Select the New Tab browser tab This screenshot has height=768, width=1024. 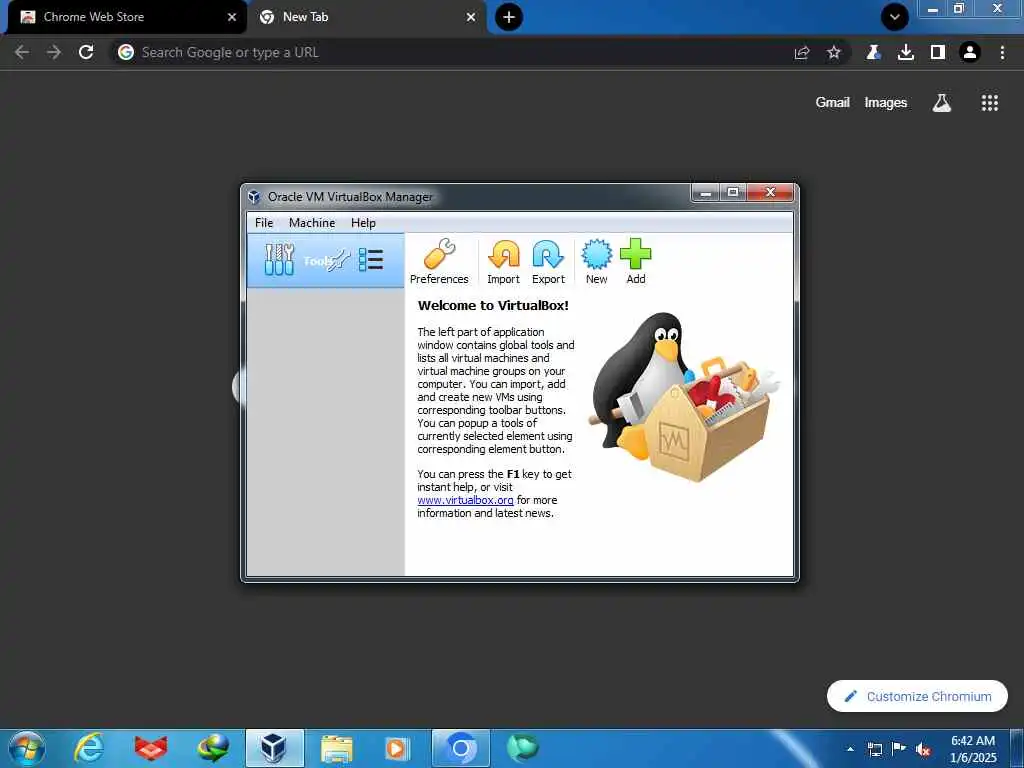point(366,17)
